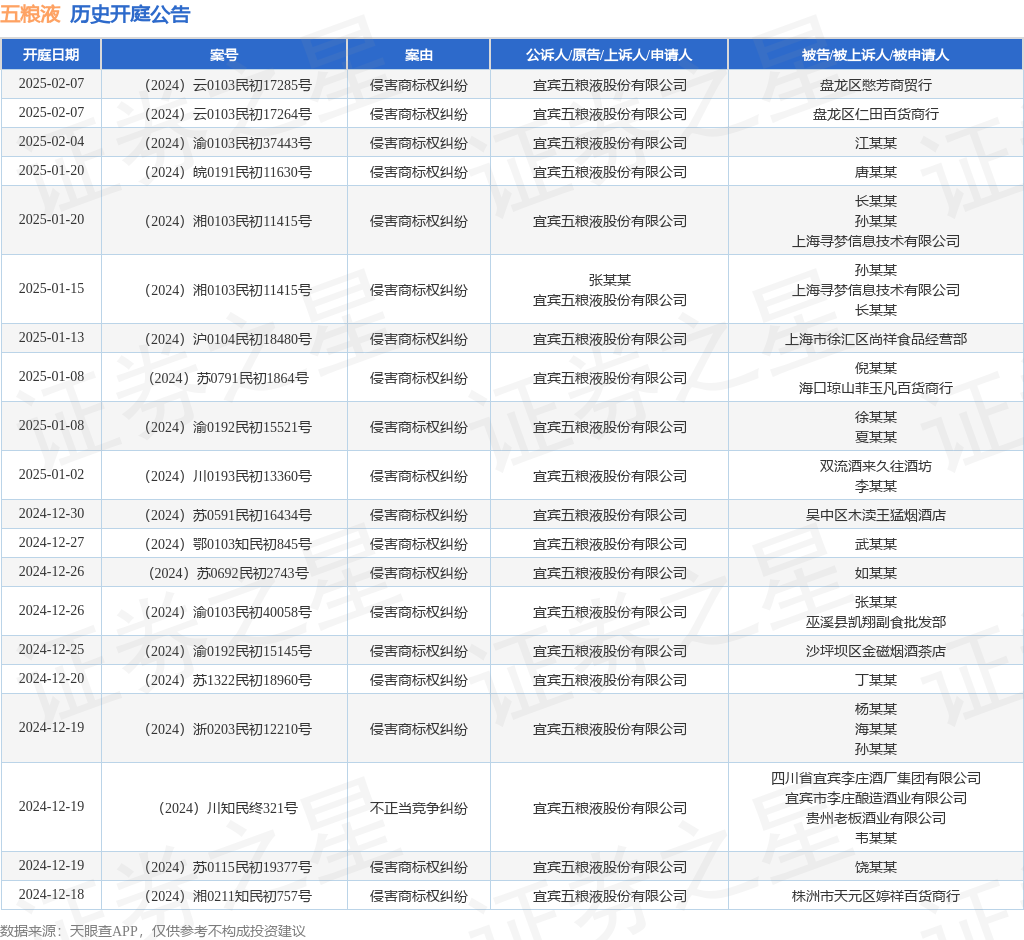Select defendant 盘龙区仁田百货商行
The image size is (1024, 940).
(876, 114)
